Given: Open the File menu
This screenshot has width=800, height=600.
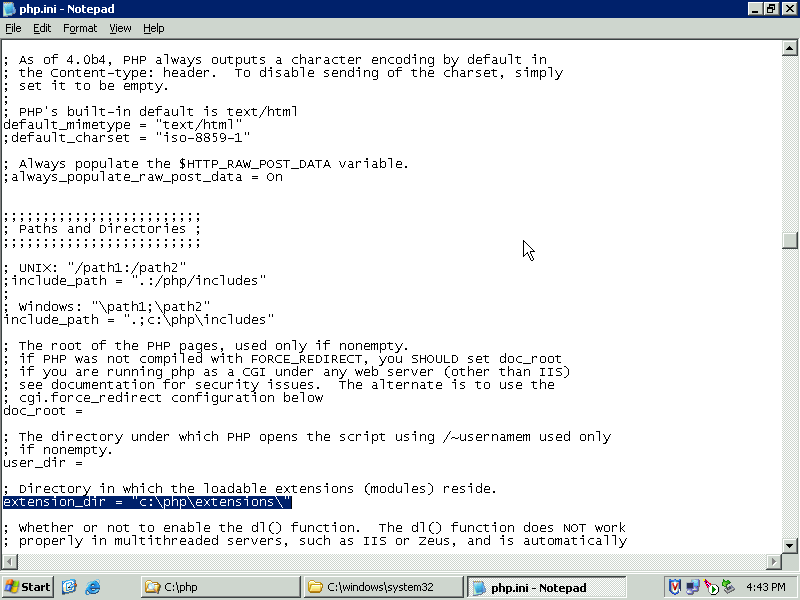Looking at the screenshot, I should click(13, 28).
